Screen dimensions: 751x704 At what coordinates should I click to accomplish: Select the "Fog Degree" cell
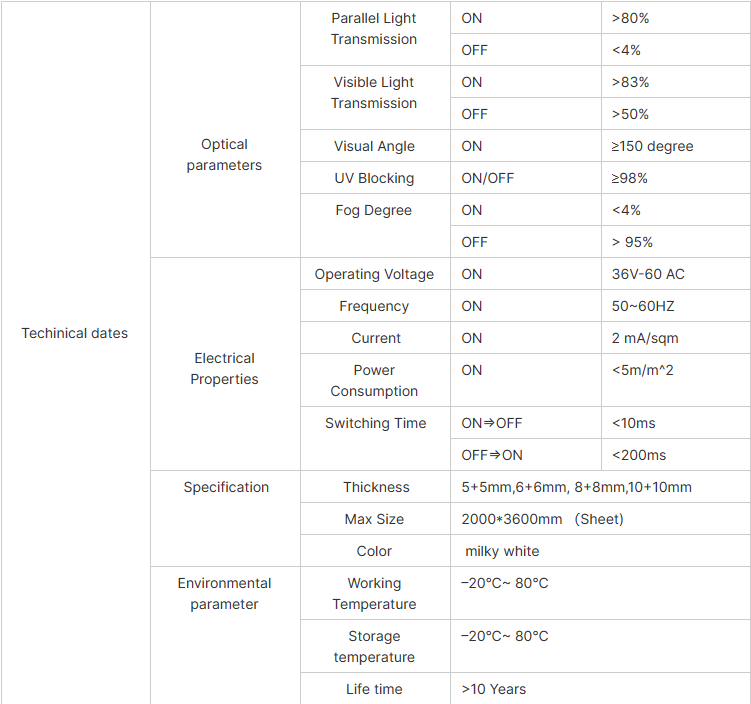click(x=374, y=210)
